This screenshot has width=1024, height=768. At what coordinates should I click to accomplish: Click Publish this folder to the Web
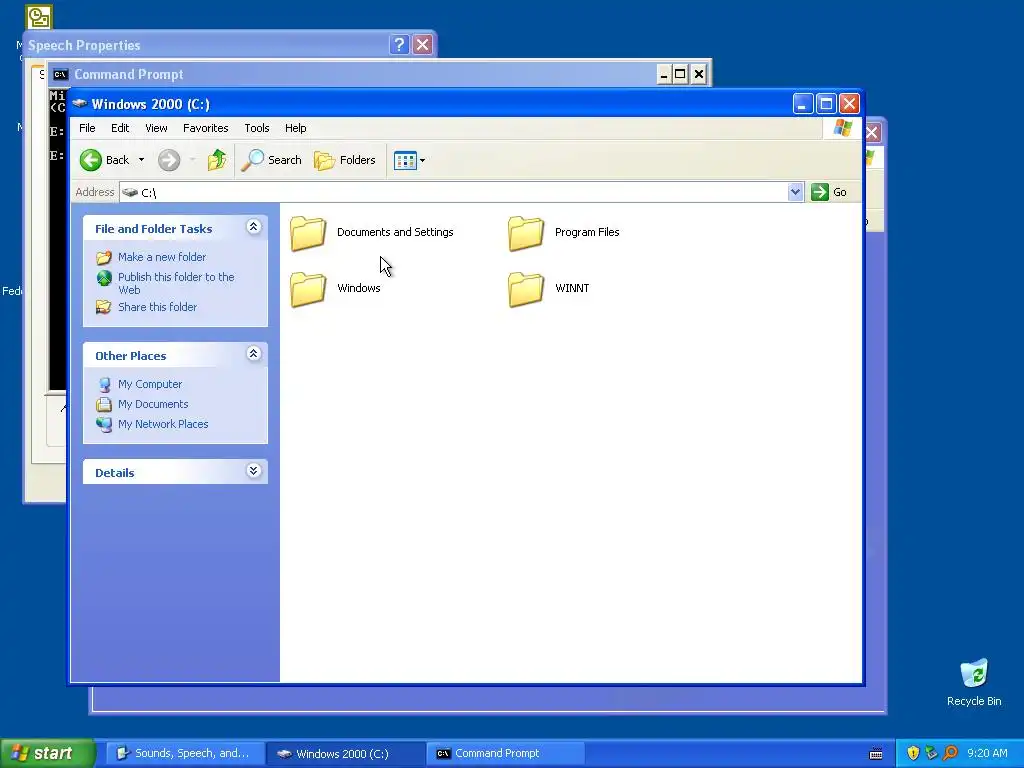pos(176,283)
